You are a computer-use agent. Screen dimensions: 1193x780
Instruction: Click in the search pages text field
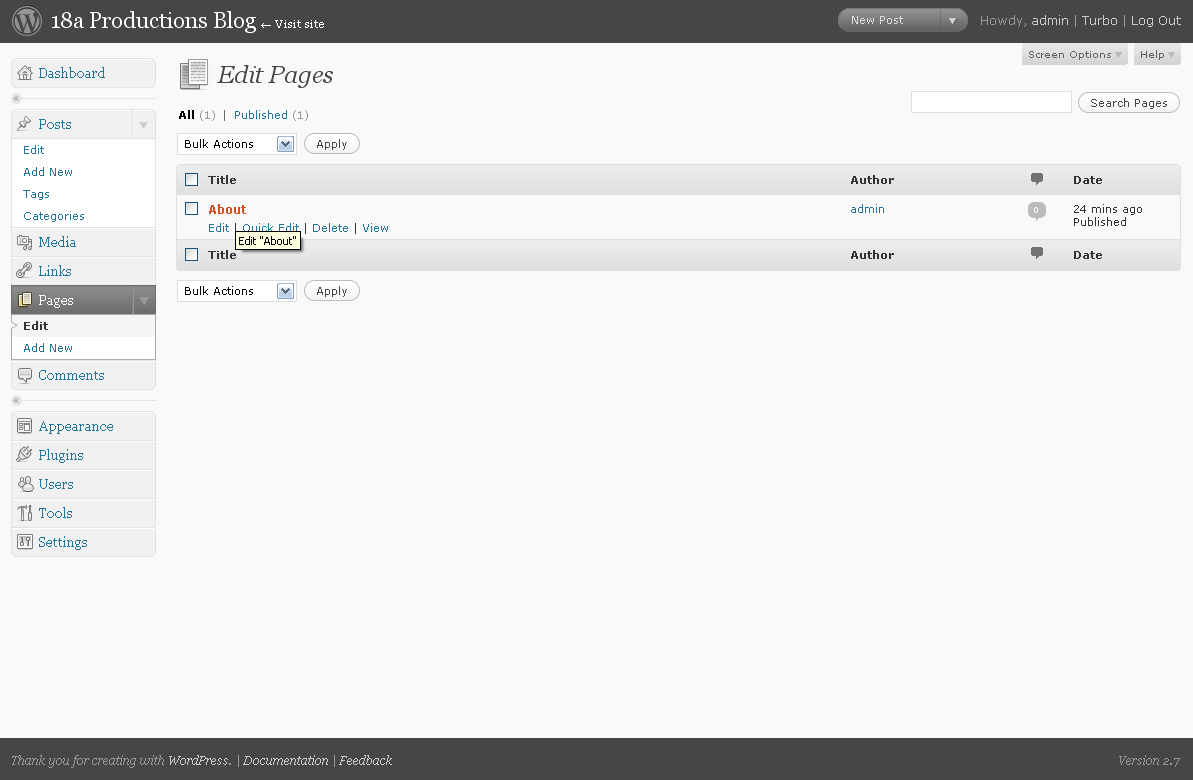[x=991, y=102]
